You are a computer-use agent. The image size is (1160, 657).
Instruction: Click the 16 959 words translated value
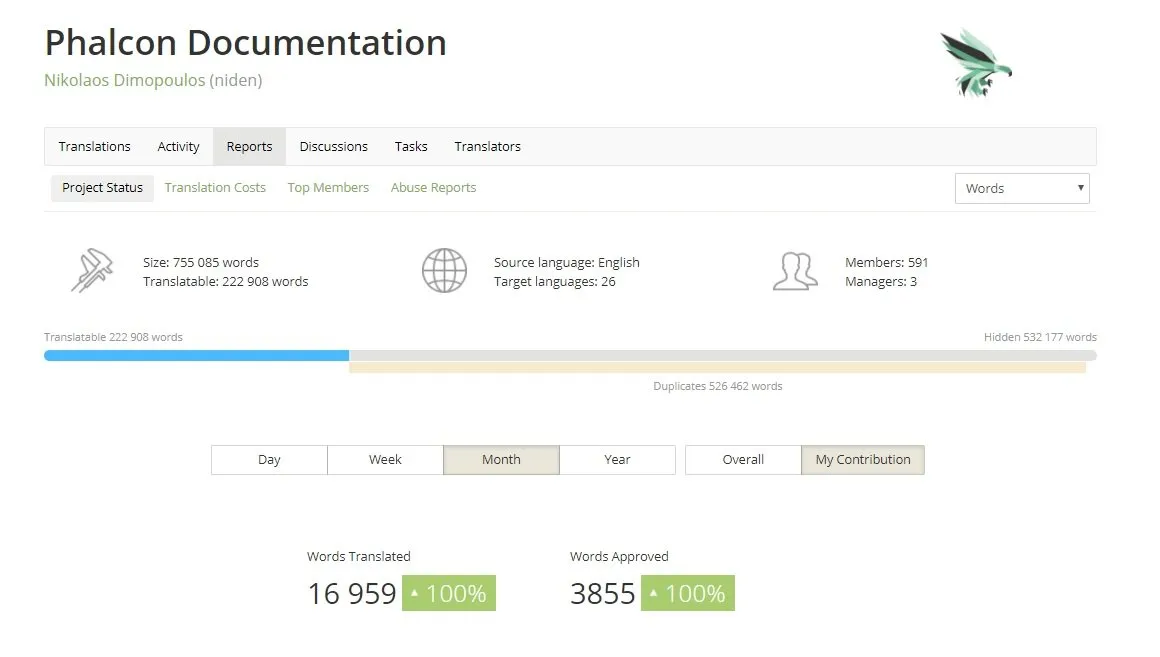pyautogui.click(x=352, y=593)
